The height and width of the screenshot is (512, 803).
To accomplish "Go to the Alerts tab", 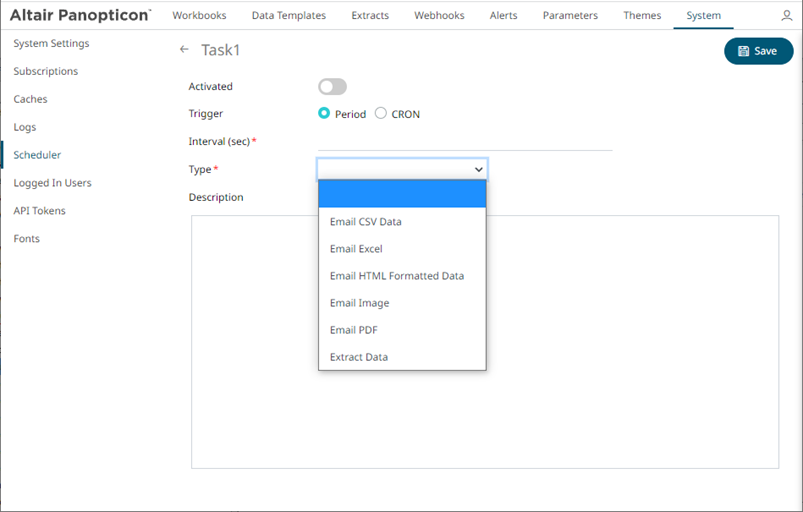I will pyautogui.click(x=504, y=16).
